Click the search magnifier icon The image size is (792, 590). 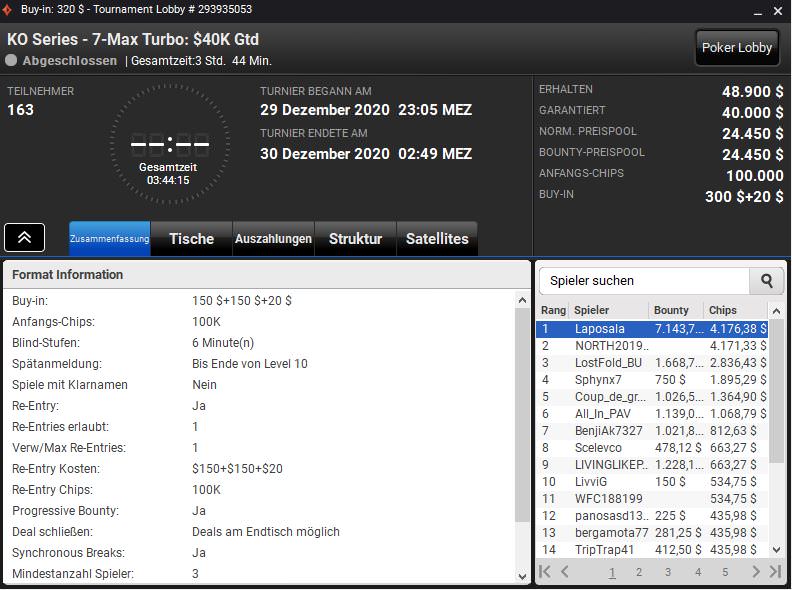tap(767, 281)
